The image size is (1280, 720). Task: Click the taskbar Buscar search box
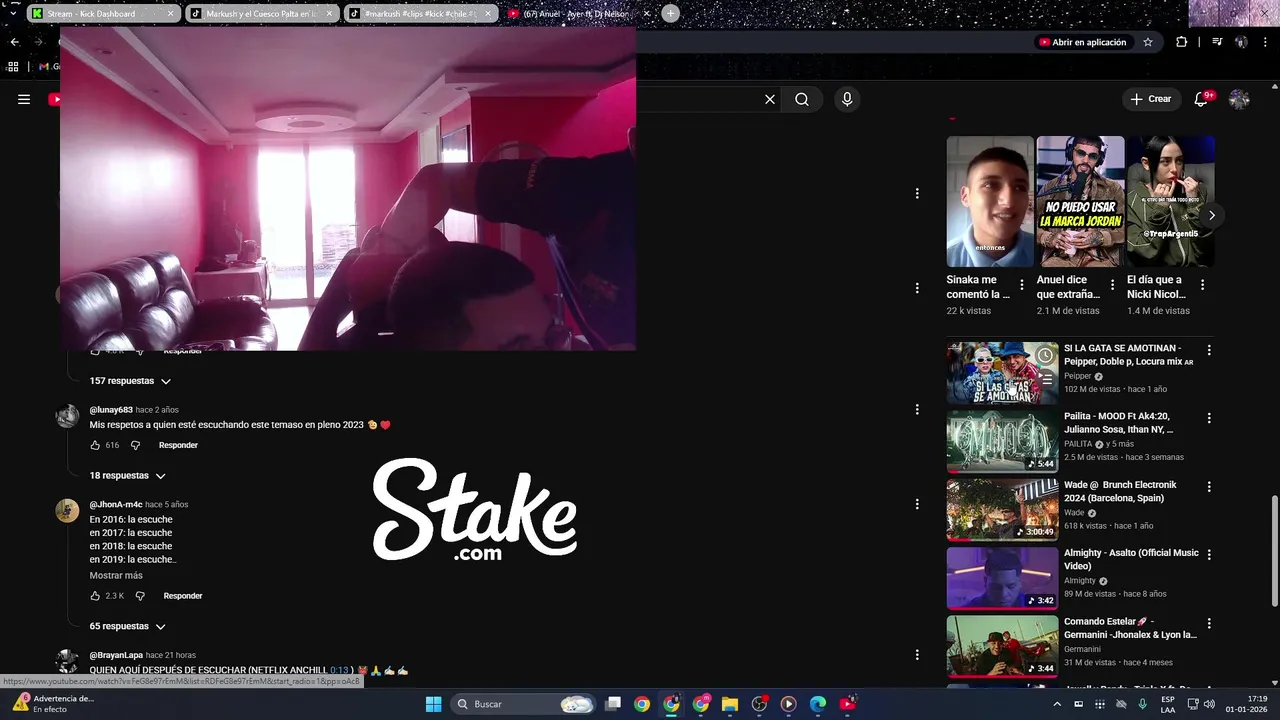(522, 704)
